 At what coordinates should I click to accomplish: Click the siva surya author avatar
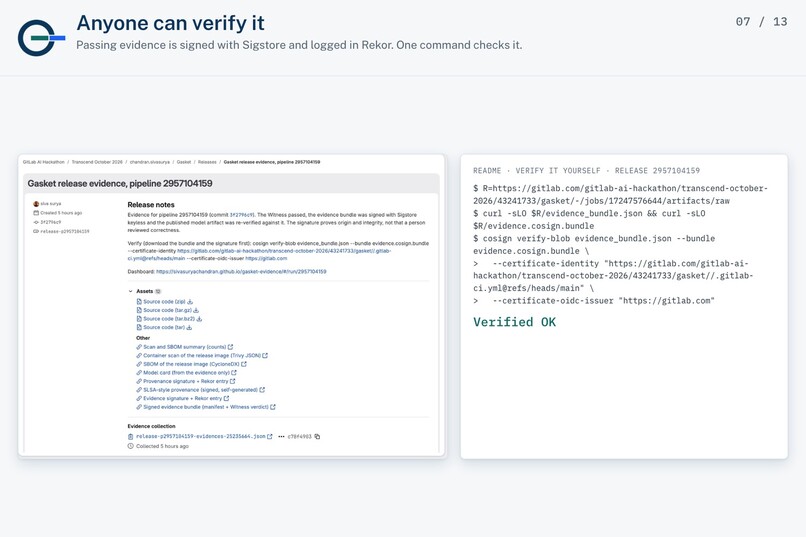[36, 204]
